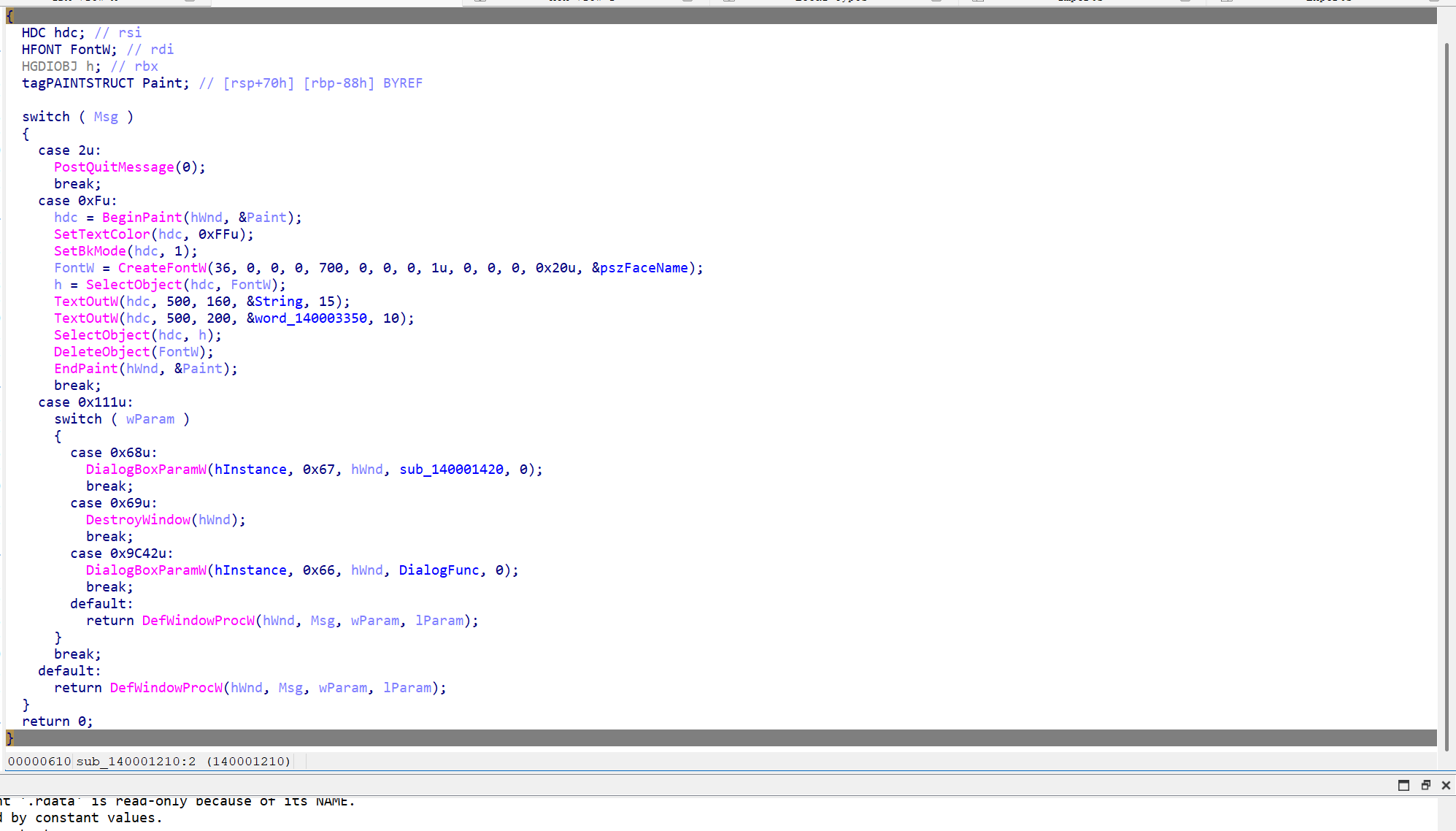Screen dimensions: 1456x831
Task: Click wParam in the inner switch statement
Action: coord(150,419)
